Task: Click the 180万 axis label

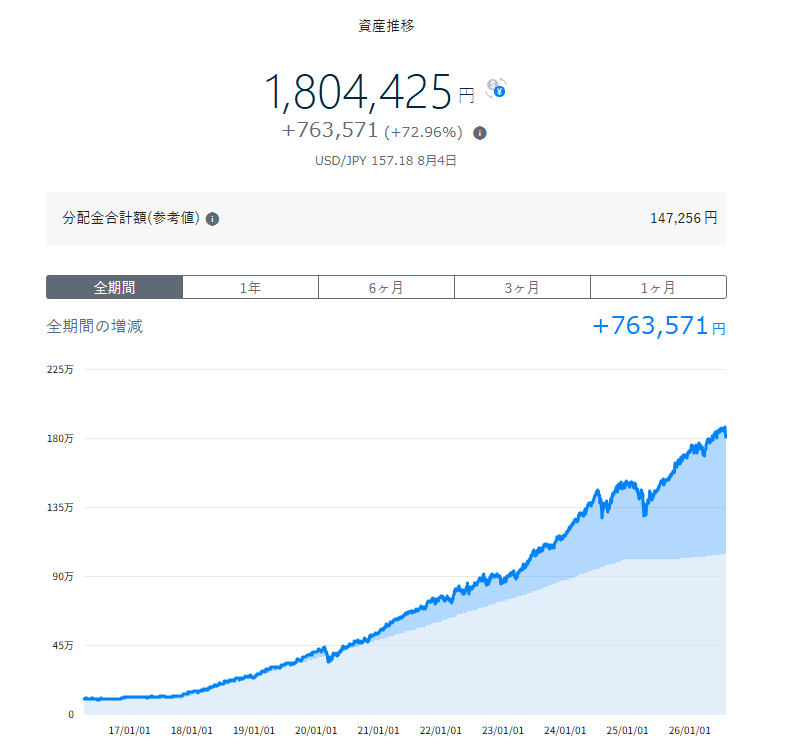Action: click(60, 438)
